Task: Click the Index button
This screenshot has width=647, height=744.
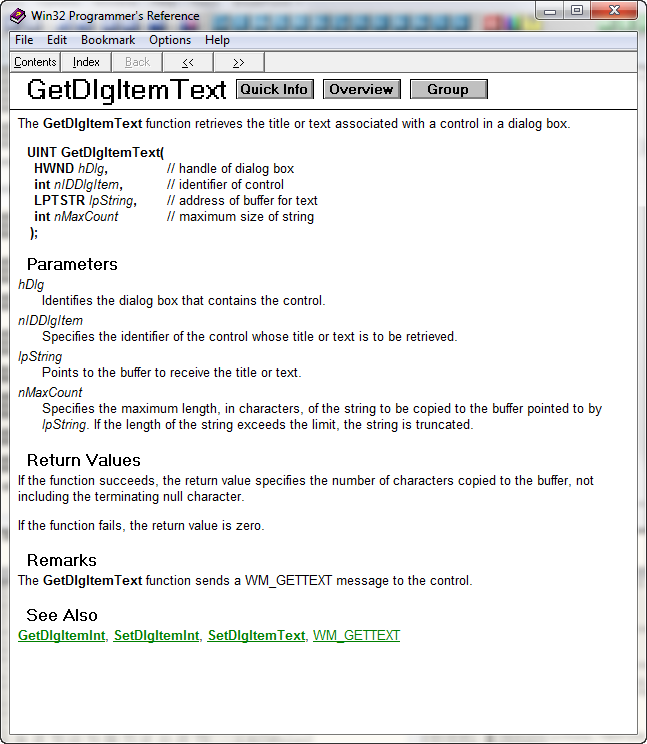Action: 86,62
